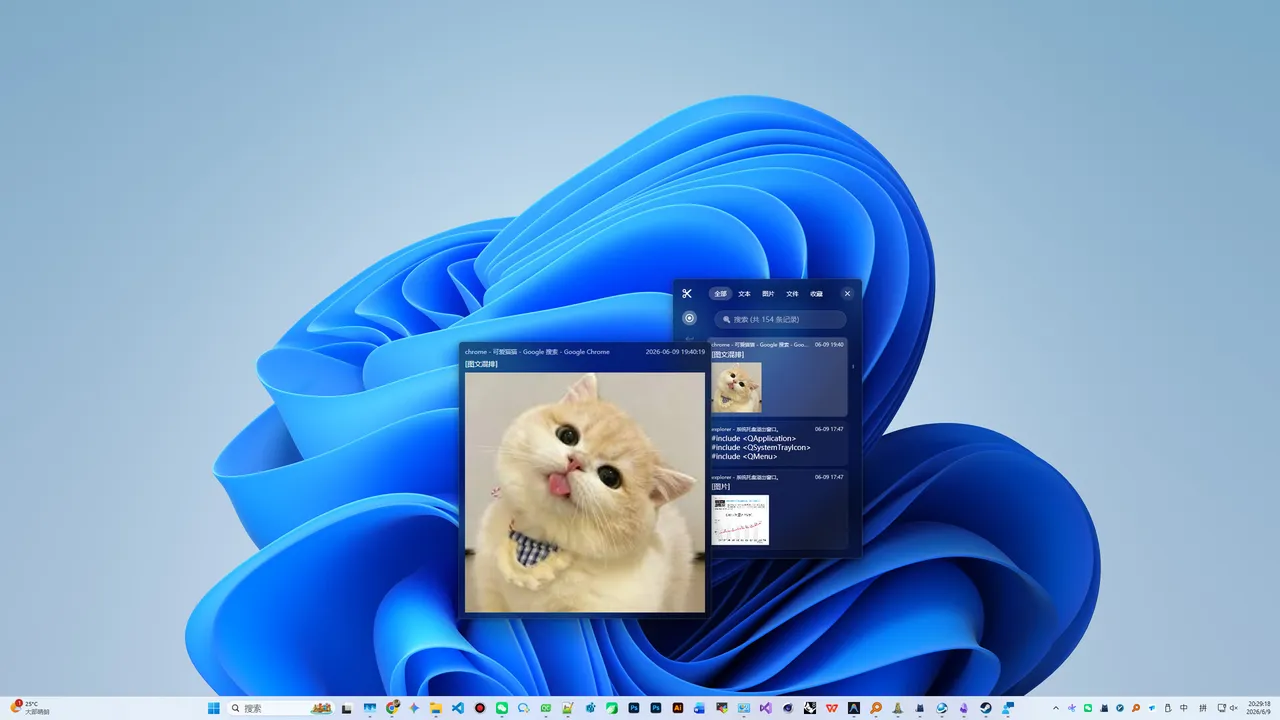Select the cat thumbnail in the clipboard list
Screen dimensions: 1280x720
pyautogui.click(x=736, y=387)
